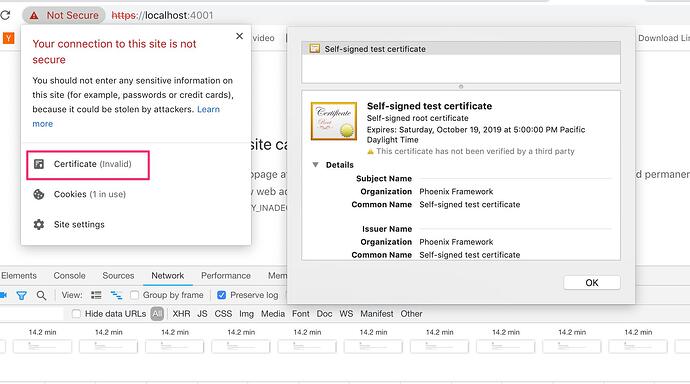690x384 pixels.
Task: Filter requests by JS
Action: 202,314
